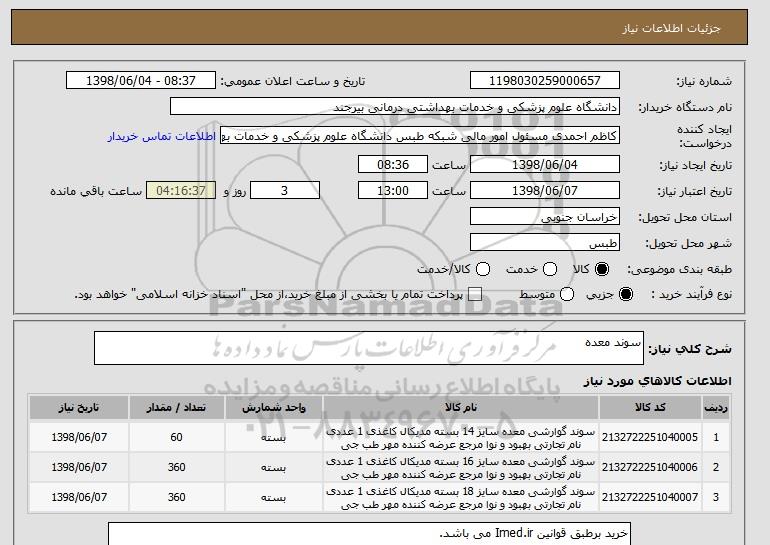Click the اطلاعات کالاهای مورد نیاز heading

[658, 381]
